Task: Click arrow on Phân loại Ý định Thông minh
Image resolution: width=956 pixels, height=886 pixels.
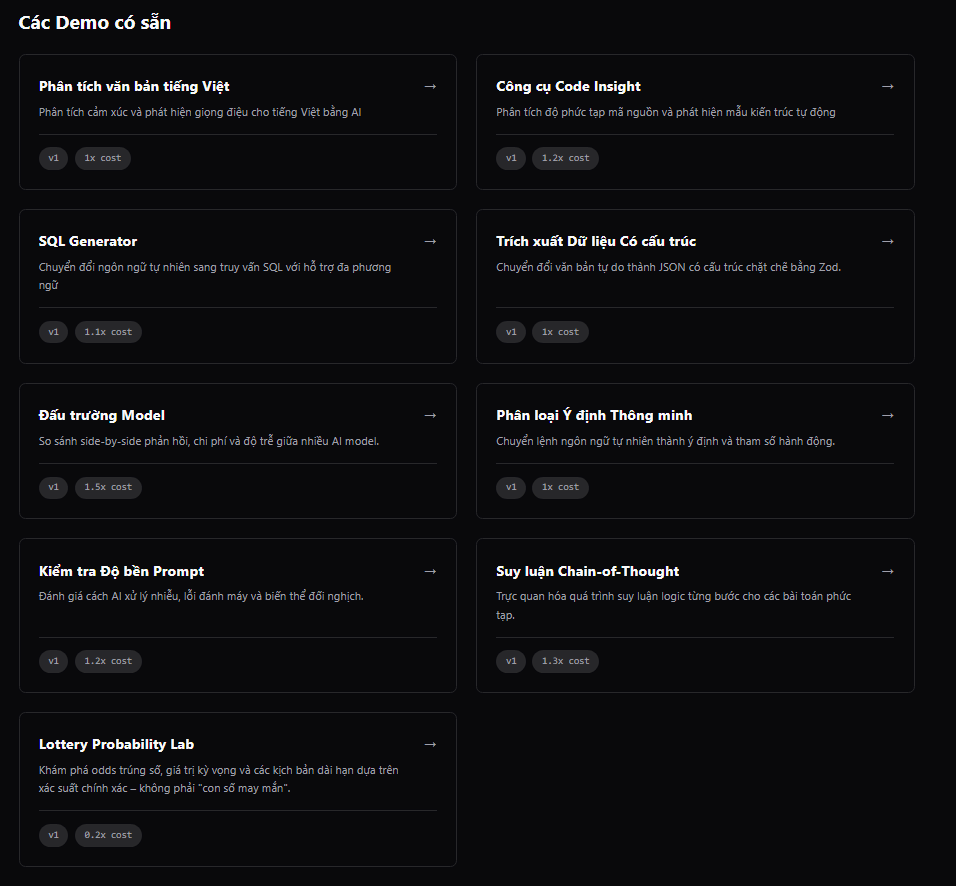Action: click(887, 415)
